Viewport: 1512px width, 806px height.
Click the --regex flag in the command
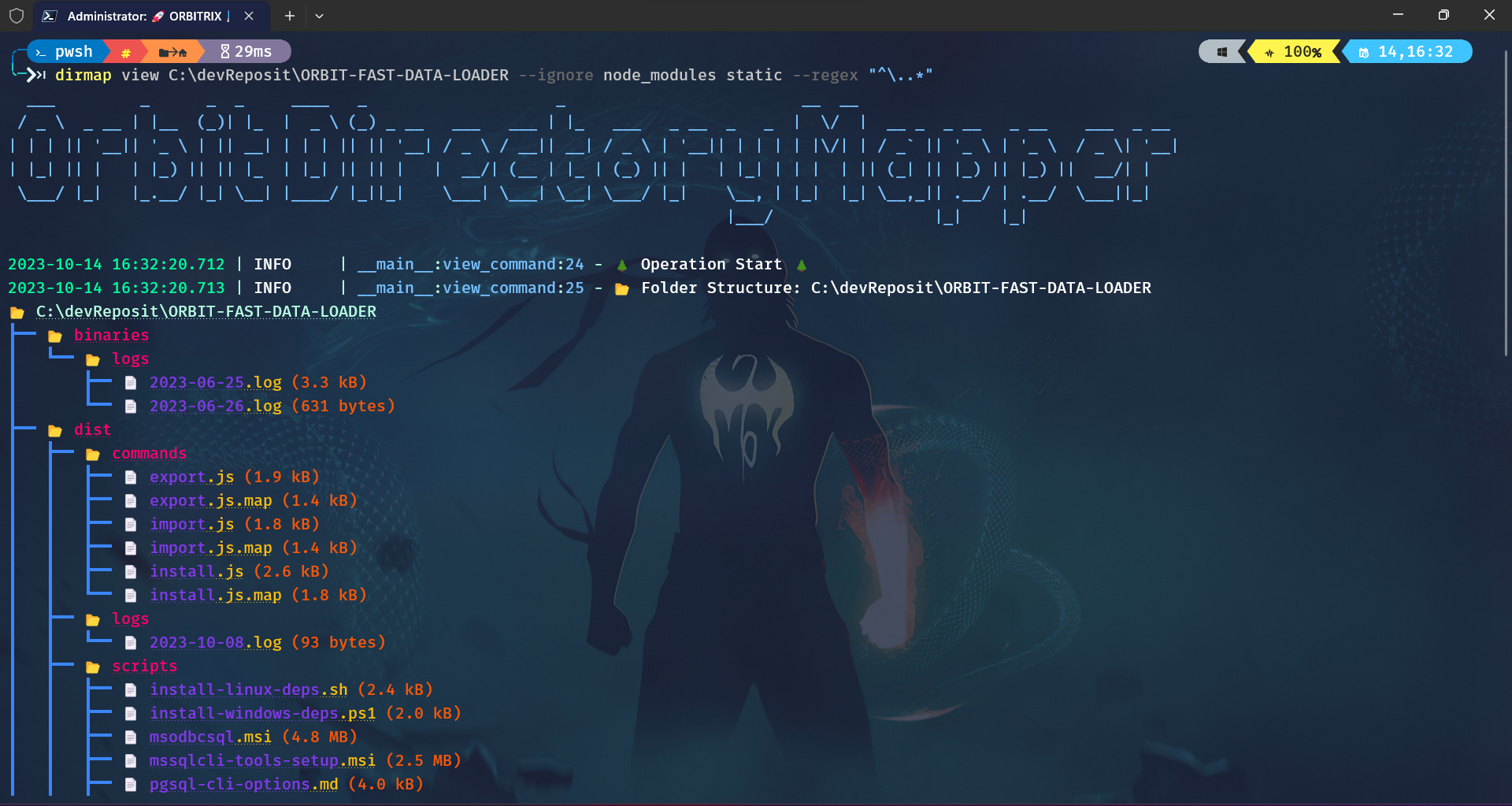825,75
